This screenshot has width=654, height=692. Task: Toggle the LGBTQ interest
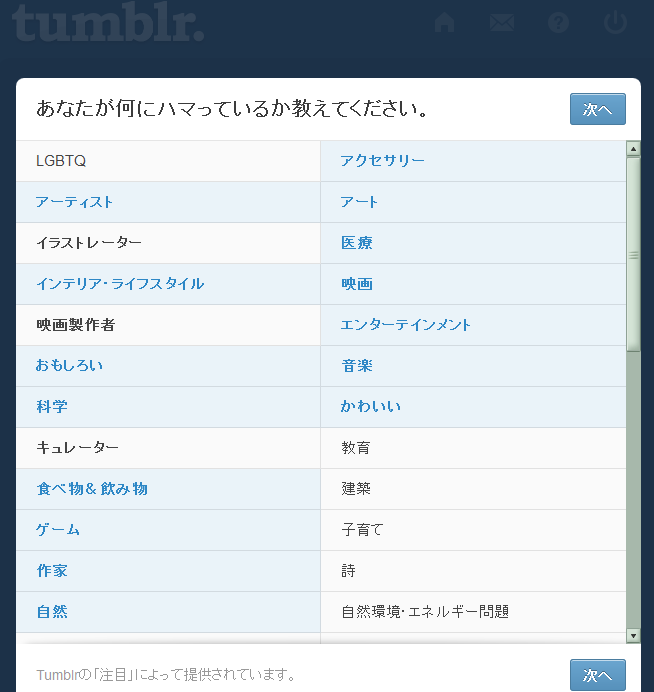pyautogui.click(x=168, y=161)
